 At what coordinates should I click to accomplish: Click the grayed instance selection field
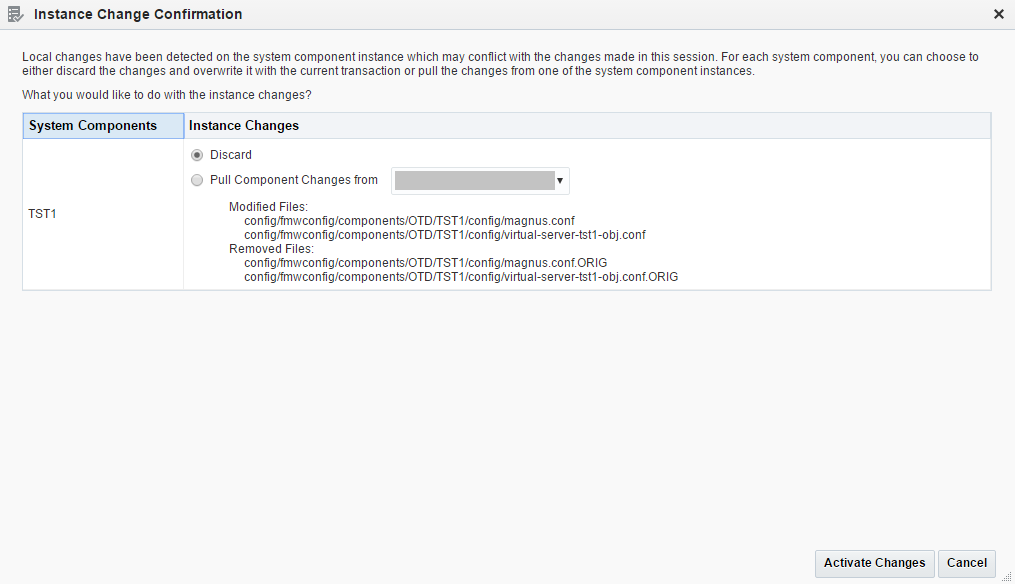(x=474, y=181)
